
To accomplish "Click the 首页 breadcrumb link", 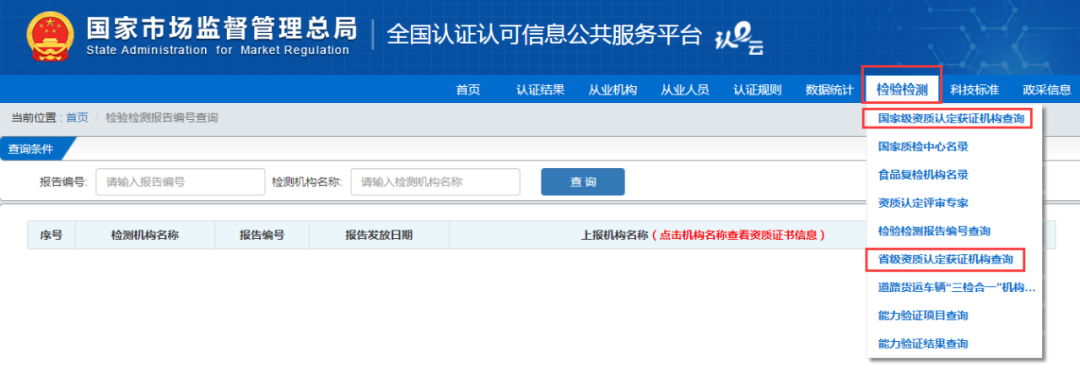I will pyautogui.click(x=77, y=118).
